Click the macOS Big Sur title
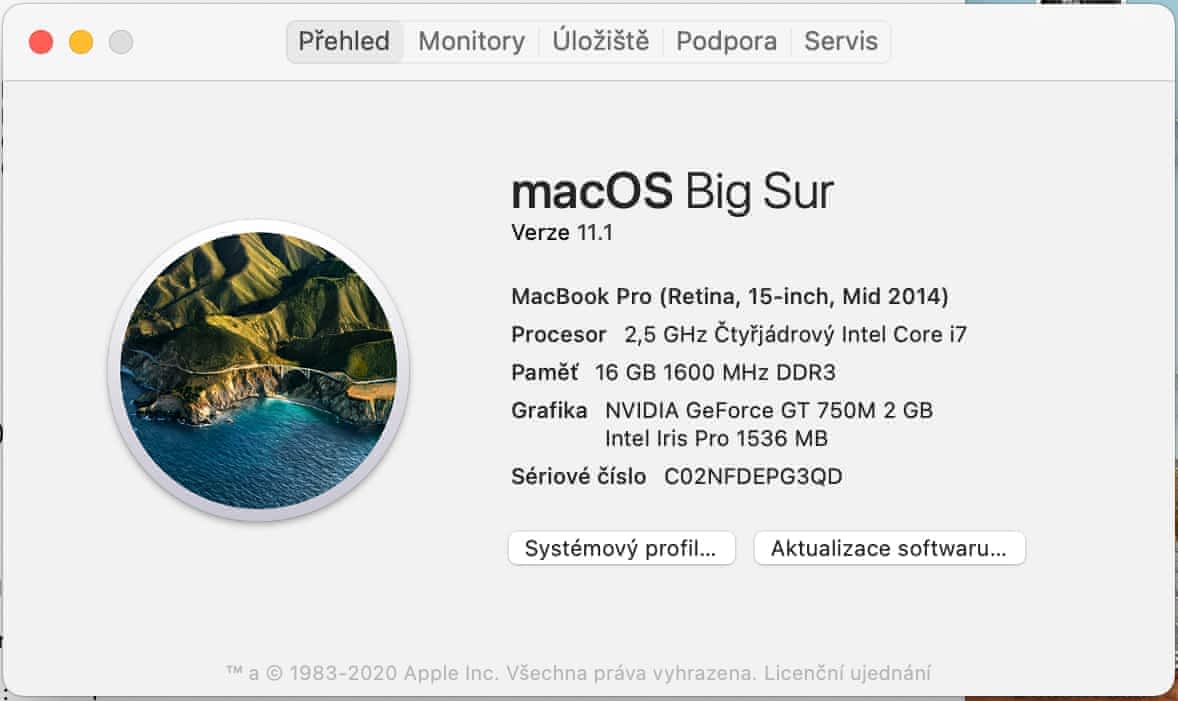 pyautogui.click(x=671, y=191)
